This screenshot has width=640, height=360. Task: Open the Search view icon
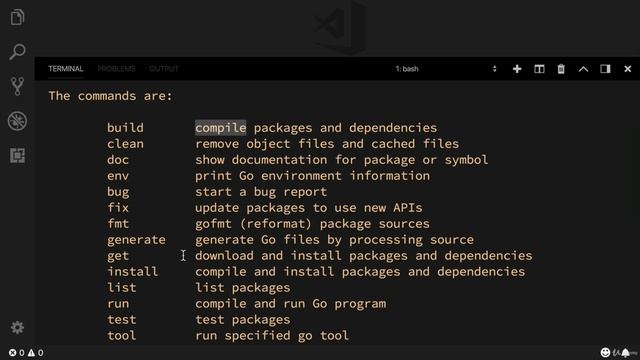pyautogui.click(x=17, y=52)
